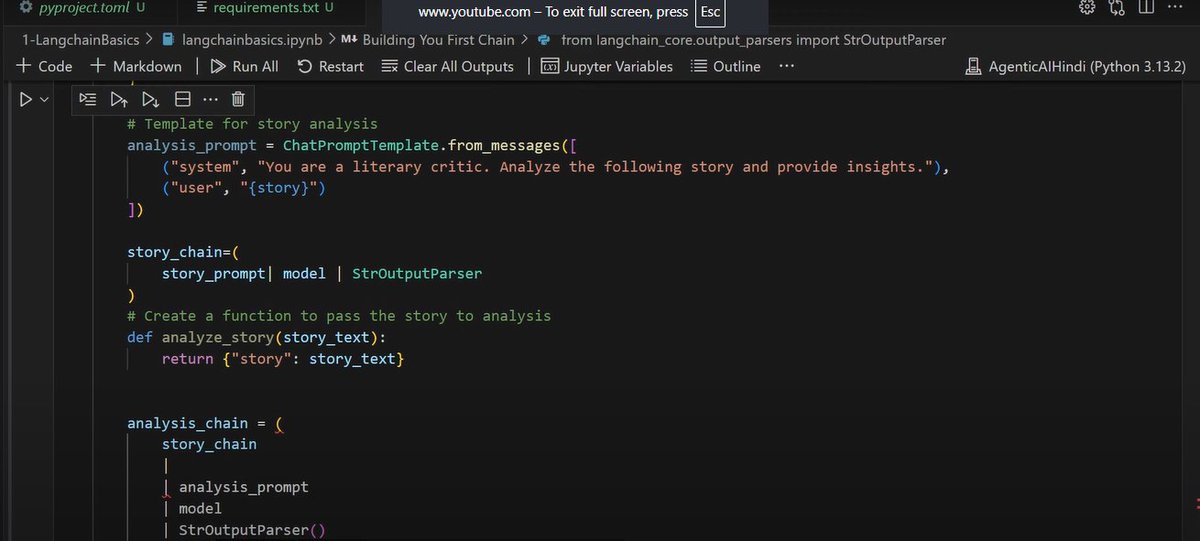Click 'analysis_prompt' variable in ChatPromptTemplate assignment line
The height and width of the screenshot is (541, 1200).
pyautogui.click(x=192, y=145)
